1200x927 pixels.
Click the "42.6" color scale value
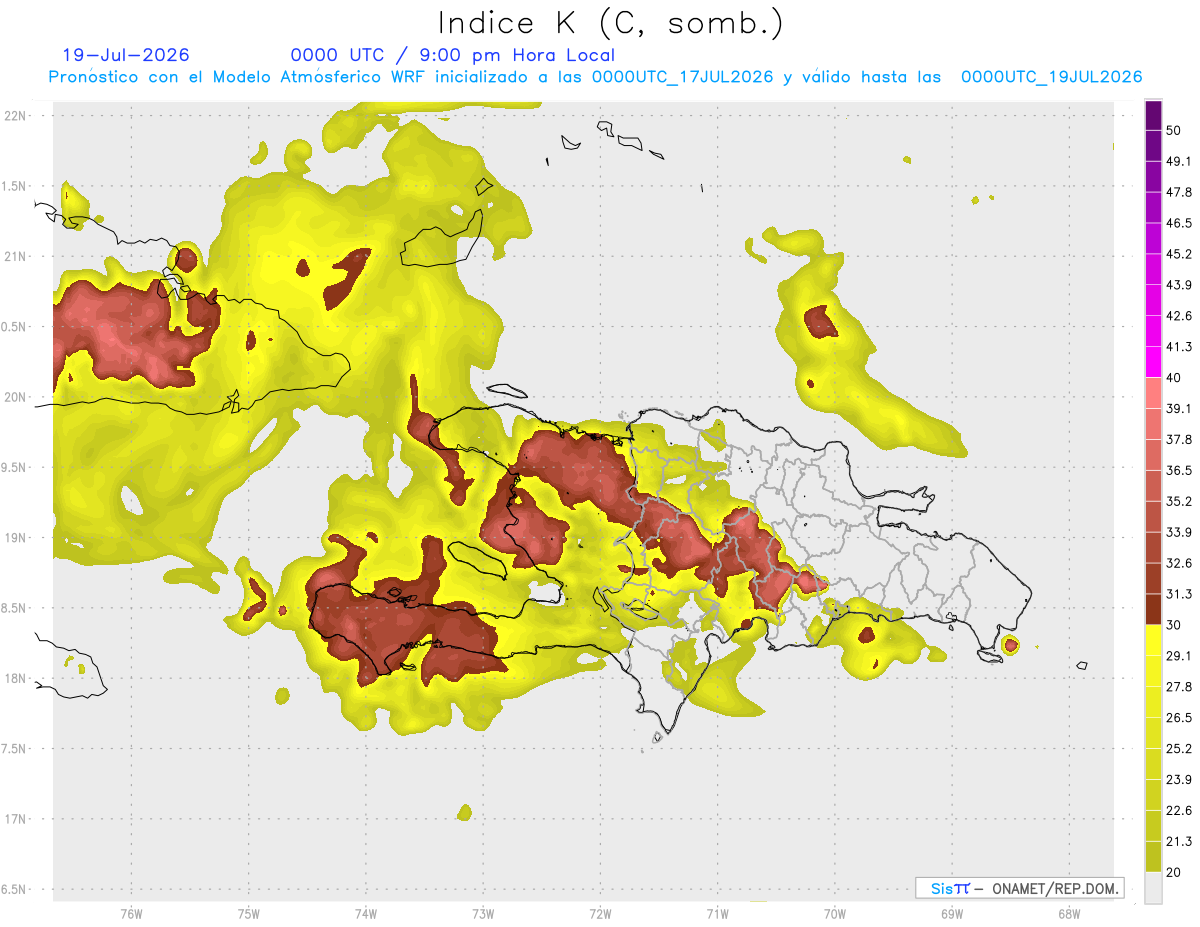(x=1179, y=316)
